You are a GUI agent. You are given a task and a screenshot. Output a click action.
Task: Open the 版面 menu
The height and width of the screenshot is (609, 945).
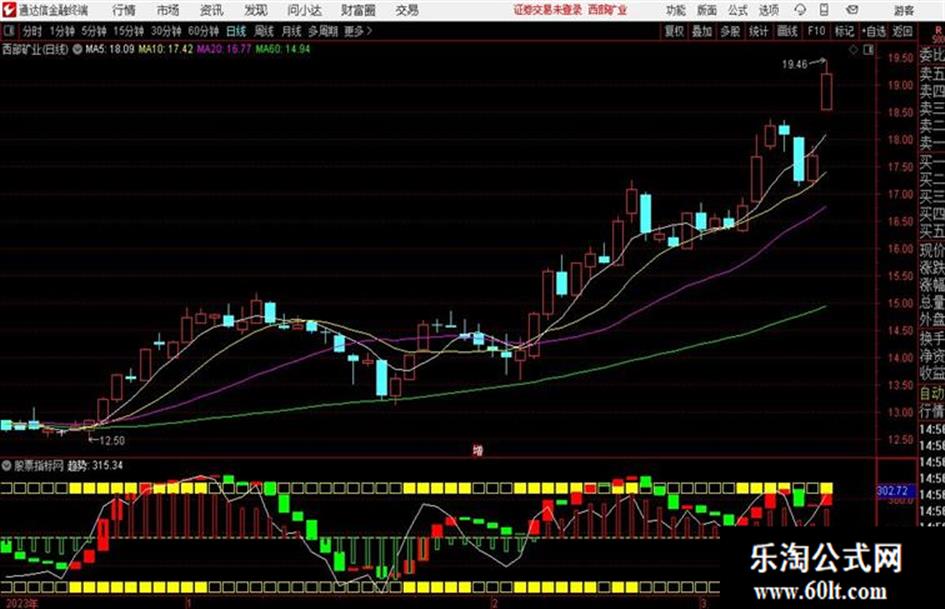pos(707,10)
